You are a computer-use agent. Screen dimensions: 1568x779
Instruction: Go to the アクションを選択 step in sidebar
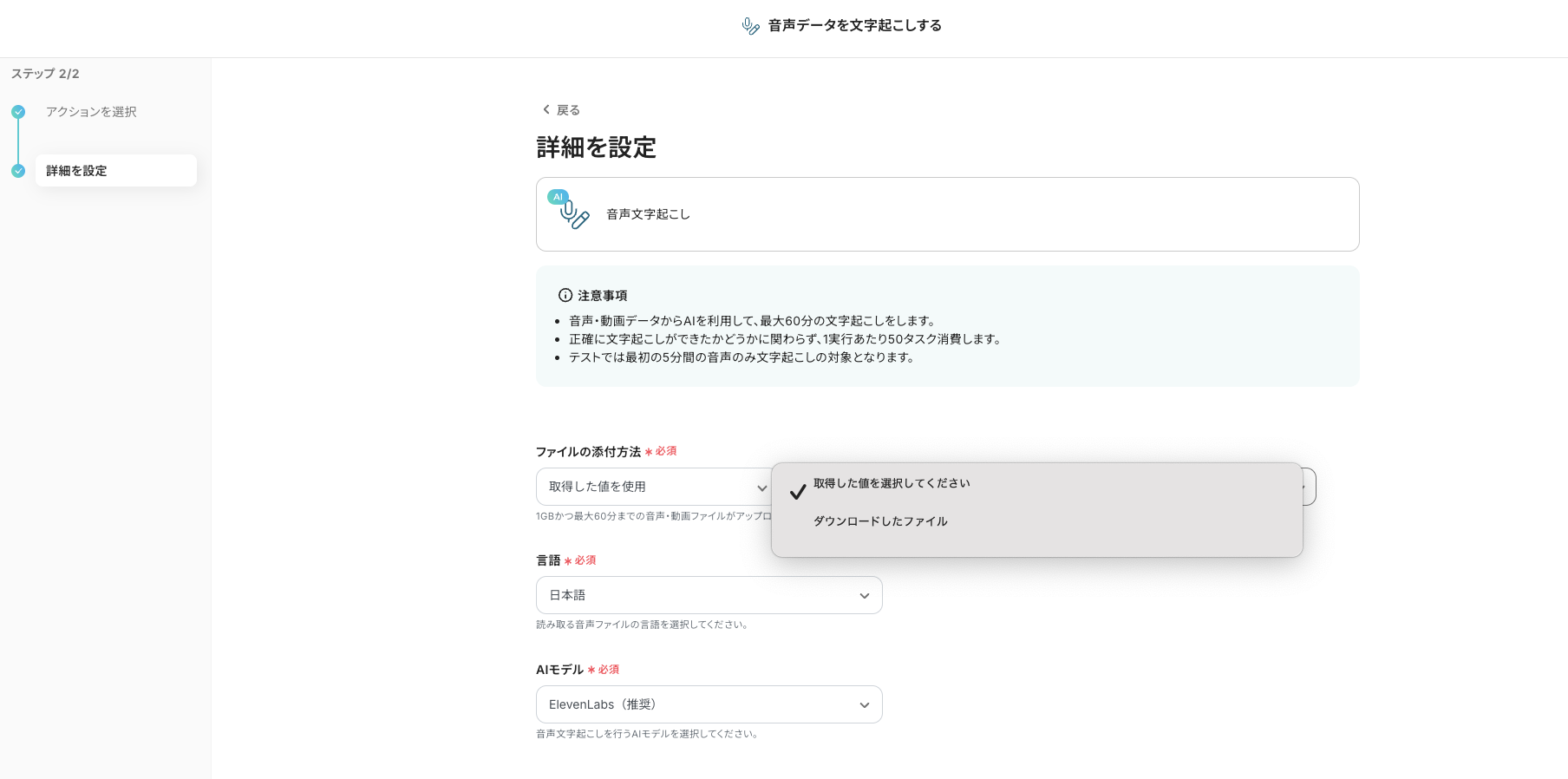(x=91, y=112)
